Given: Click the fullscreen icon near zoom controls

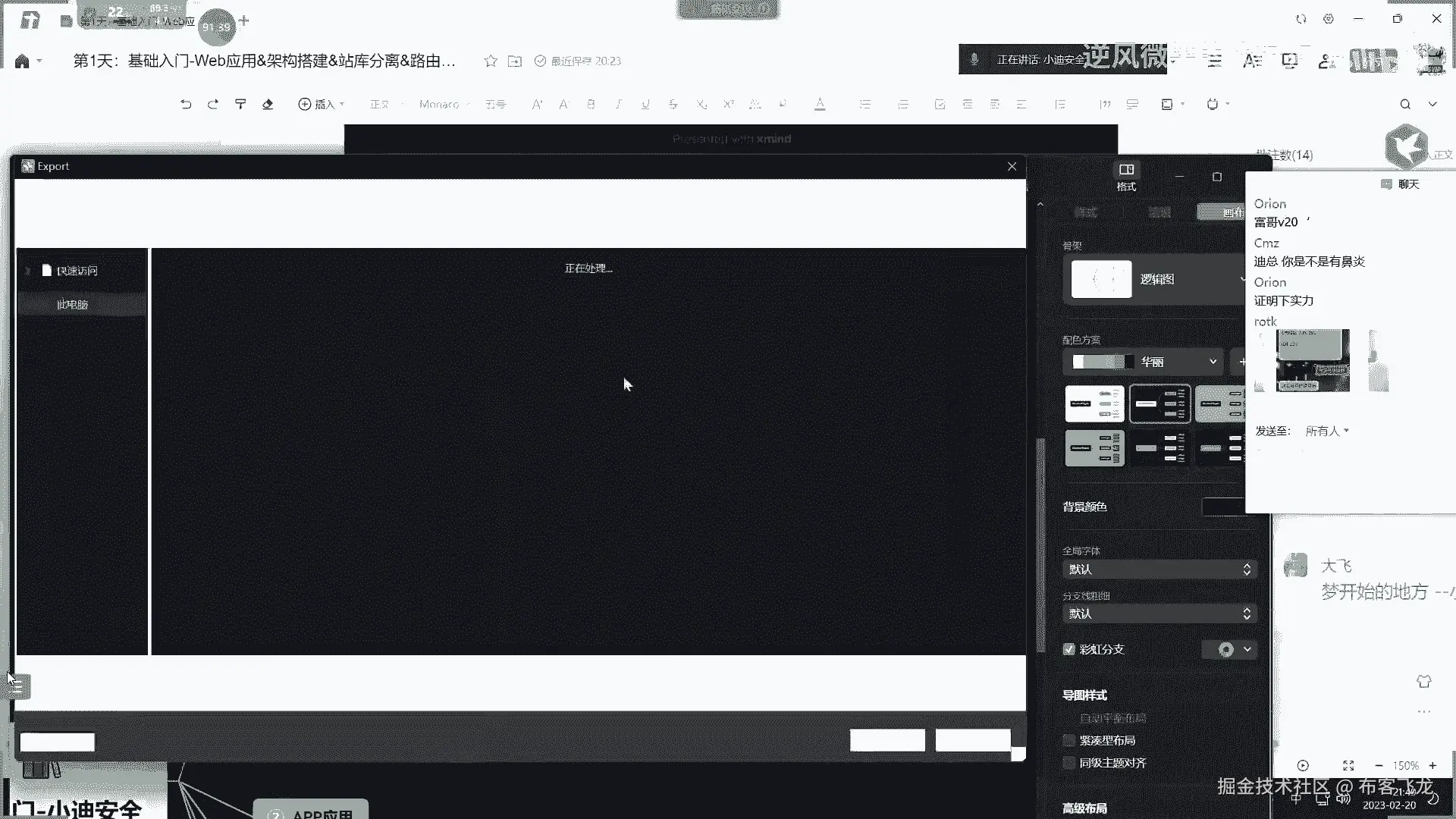Looking at the screenshot, I should [1348, 765].
